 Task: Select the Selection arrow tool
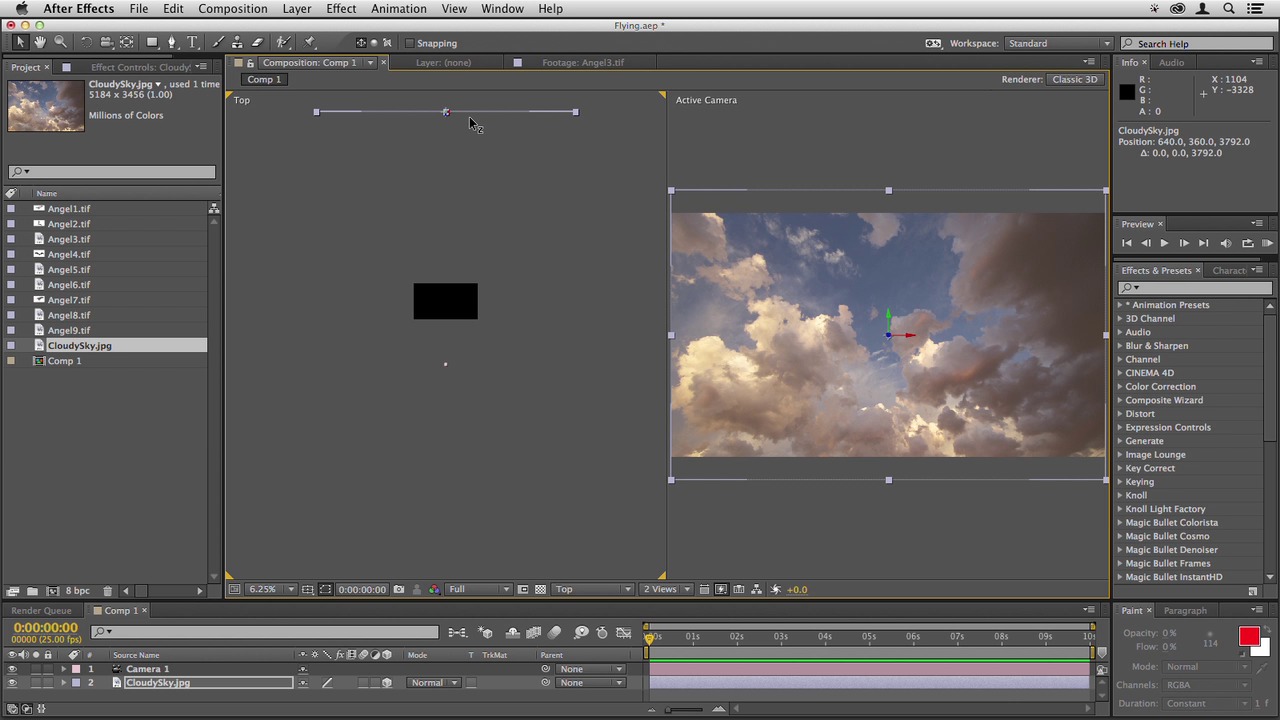click(19, 42)
